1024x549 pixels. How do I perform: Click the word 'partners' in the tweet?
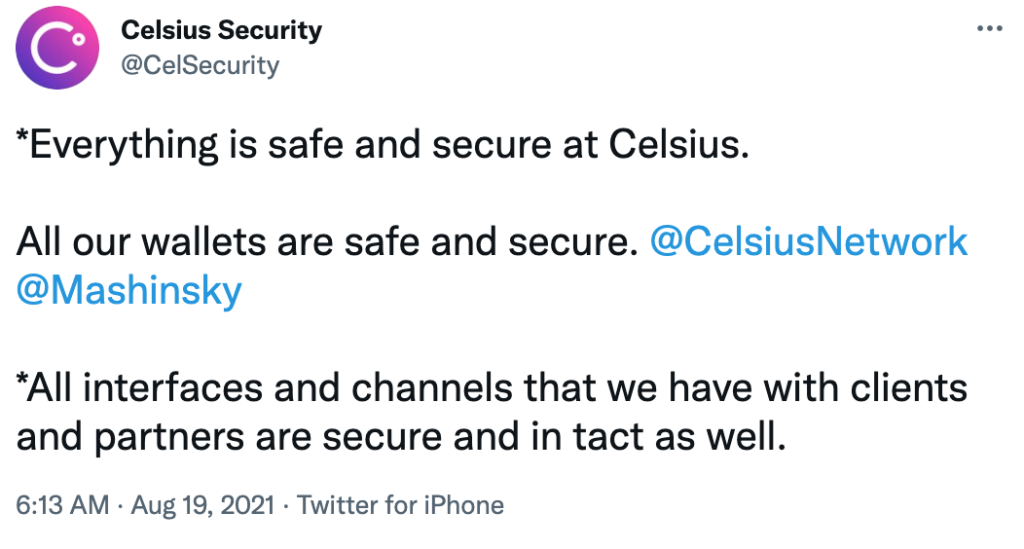coord(169,439)
